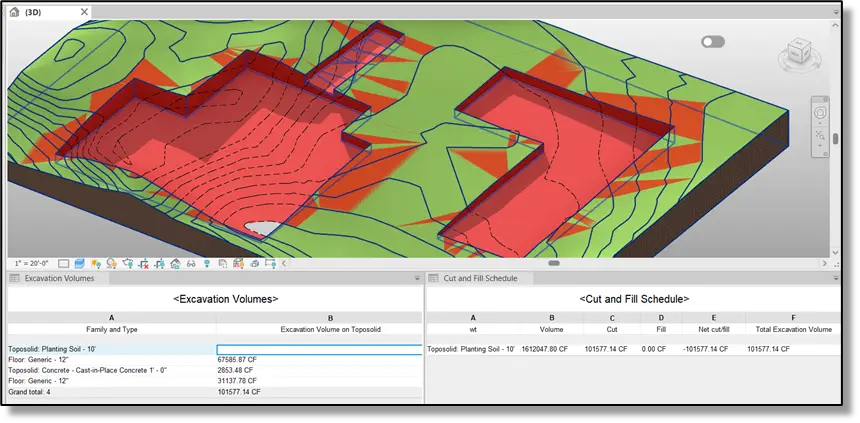Click the Zoom tool on navigation bar
The image size is (860, 423).
821,134
